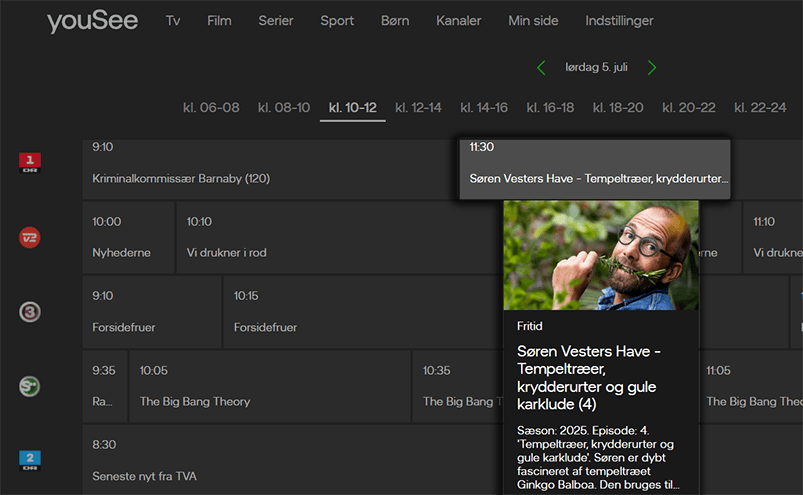Switch to the kl. 20-22 time slot
Screen dimensions: 803x495
click(x=689, y=108)
